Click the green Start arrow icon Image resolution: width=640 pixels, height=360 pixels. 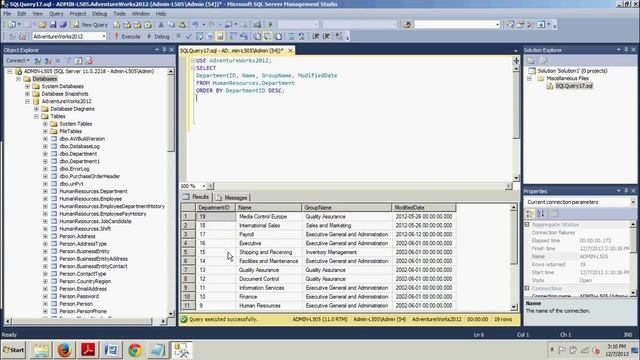270,25
